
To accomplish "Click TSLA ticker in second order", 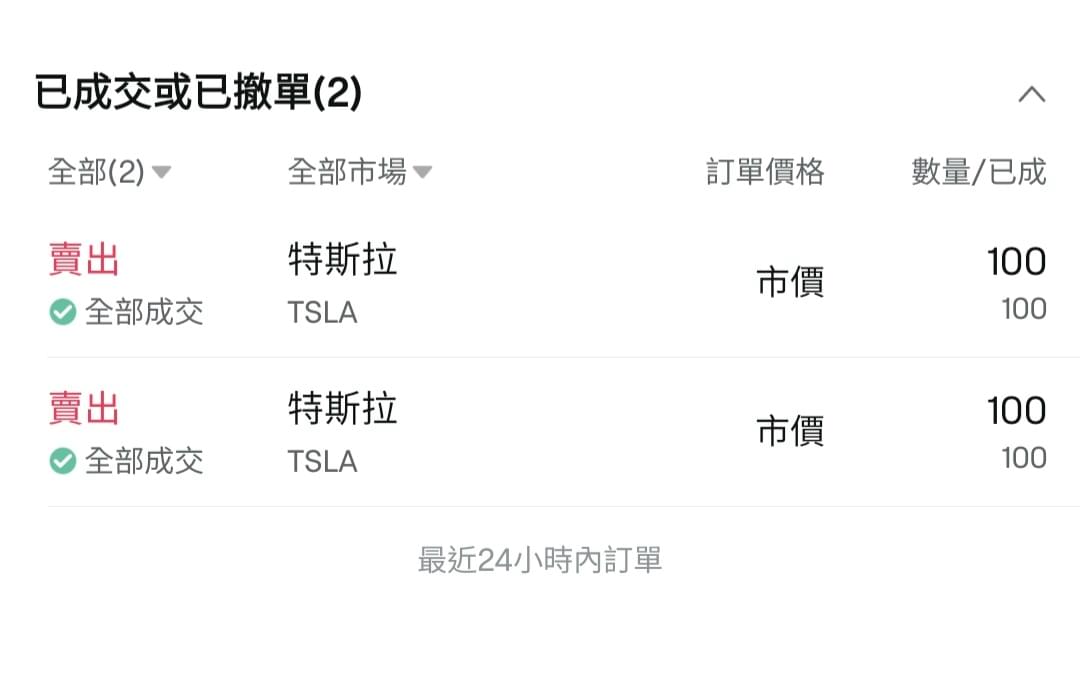I will tap(322, 461).
